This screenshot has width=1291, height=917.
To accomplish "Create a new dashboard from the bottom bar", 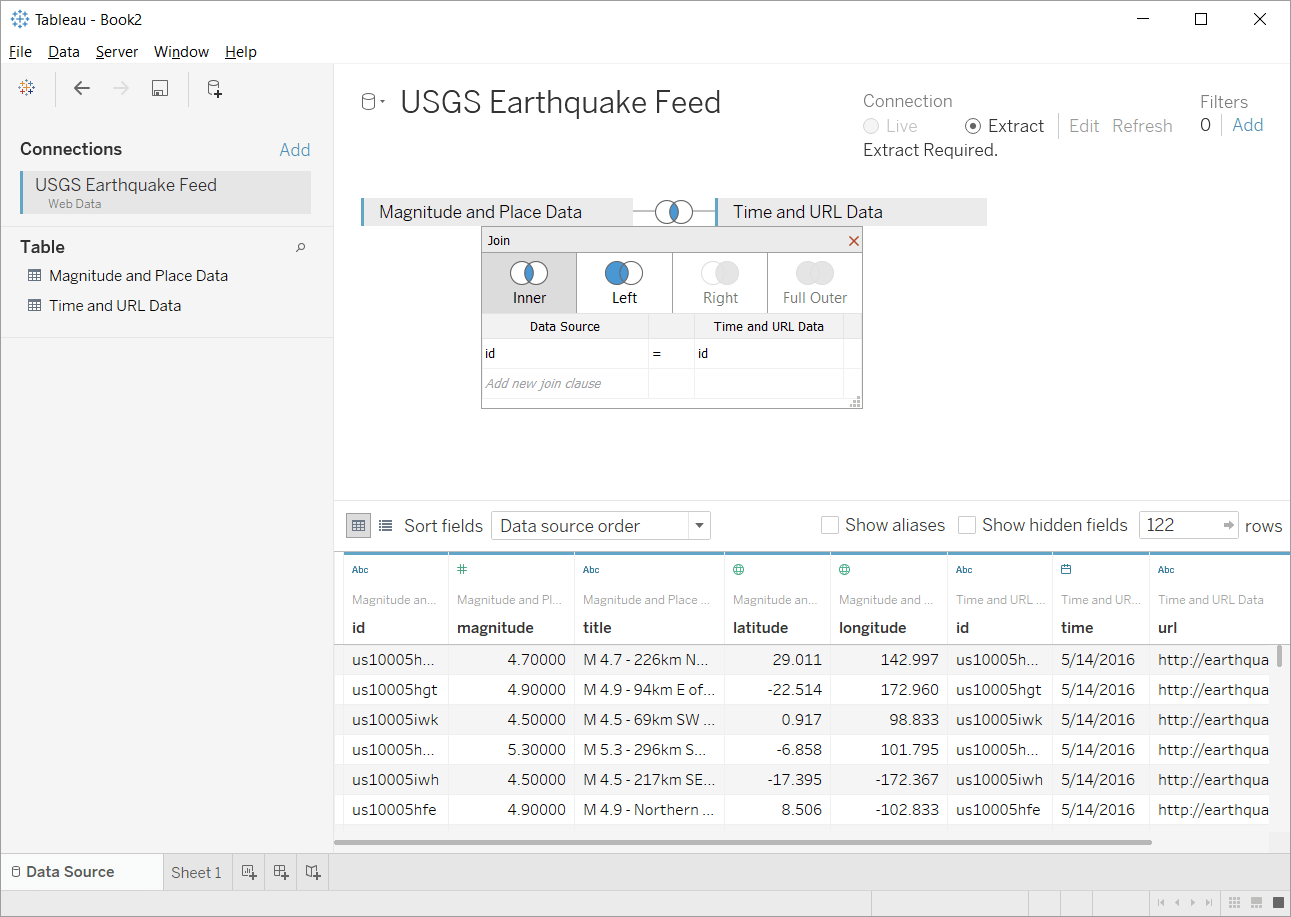I will point(280,871).
